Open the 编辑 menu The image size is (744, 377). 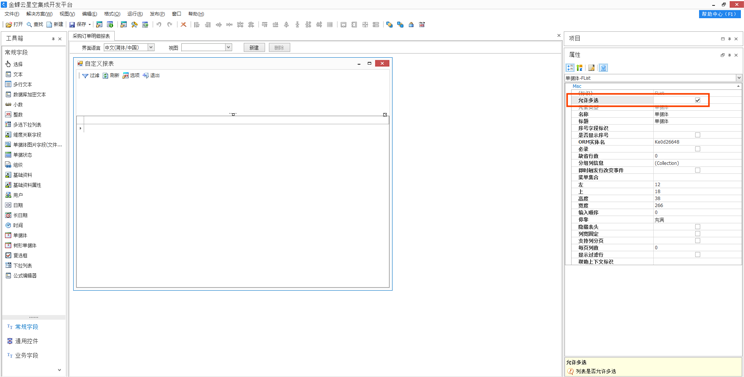pyautogui.click(x=89, y=14)
